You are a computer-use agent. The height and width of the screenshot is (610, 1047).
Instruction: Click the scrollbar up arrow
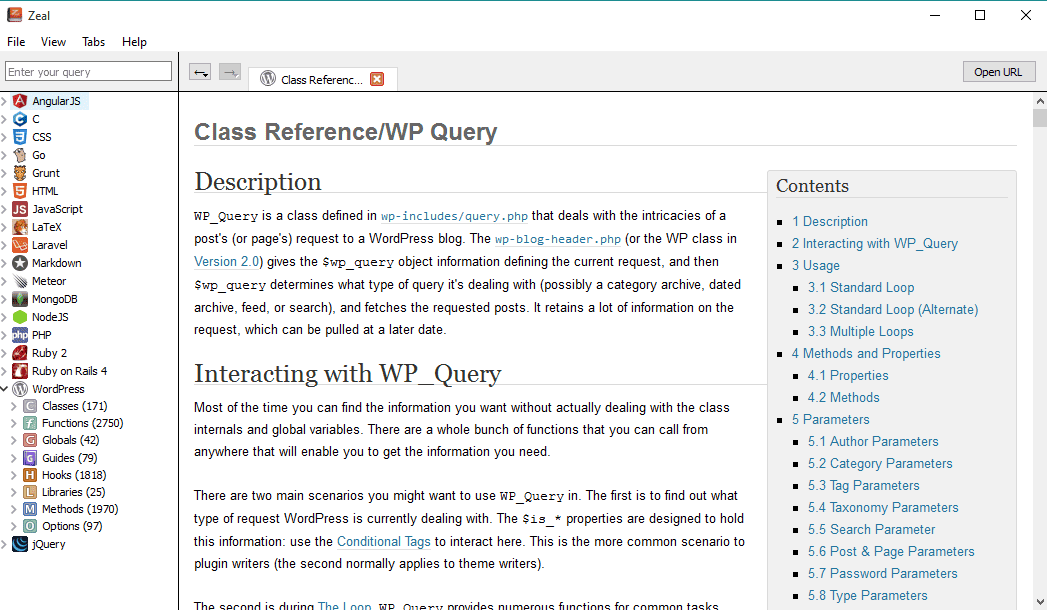coord(1040,101)
